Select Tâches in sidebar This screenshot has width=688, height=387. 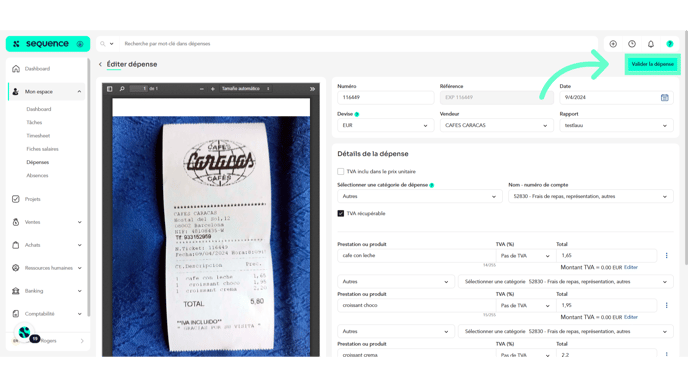(x=34, y=122)
